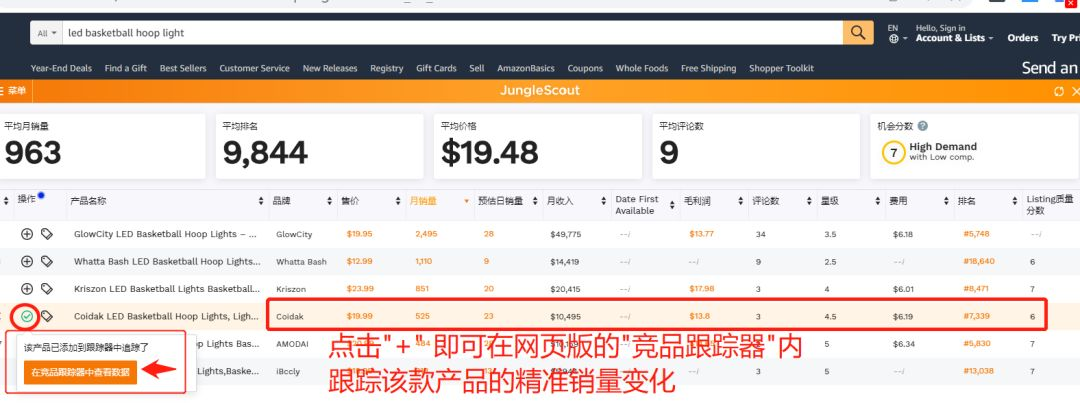This screenshot has height=403, width=1080.
Task: Open the JungleScout 菜单 hamburger menu
Action: pyautogui.click(x=13, y=91)
